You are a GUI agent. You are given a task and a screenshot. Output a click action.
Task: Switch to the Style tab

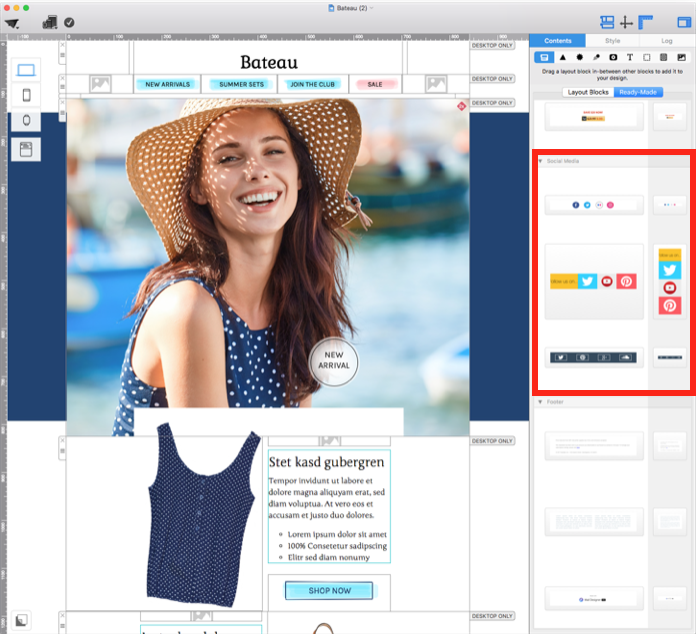(x=613, y=40)
